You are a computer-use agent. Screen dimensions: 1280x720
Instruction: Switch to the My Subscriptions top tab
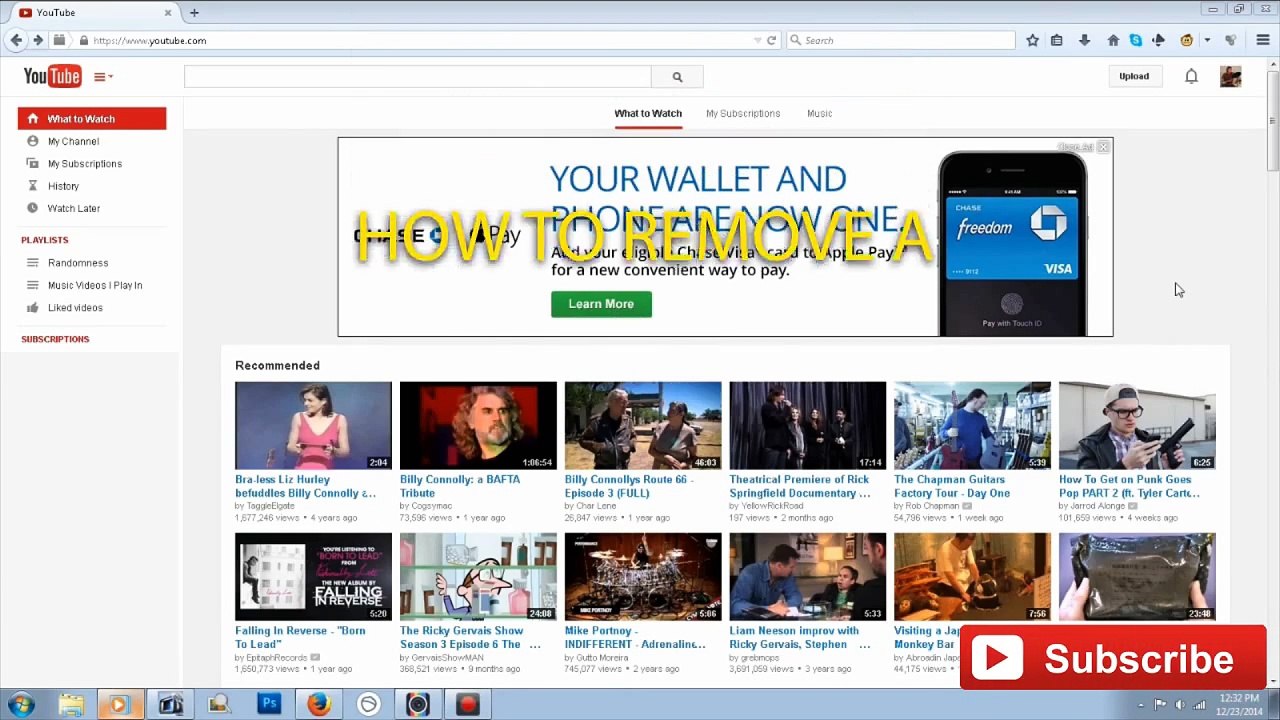pos(743,113)
